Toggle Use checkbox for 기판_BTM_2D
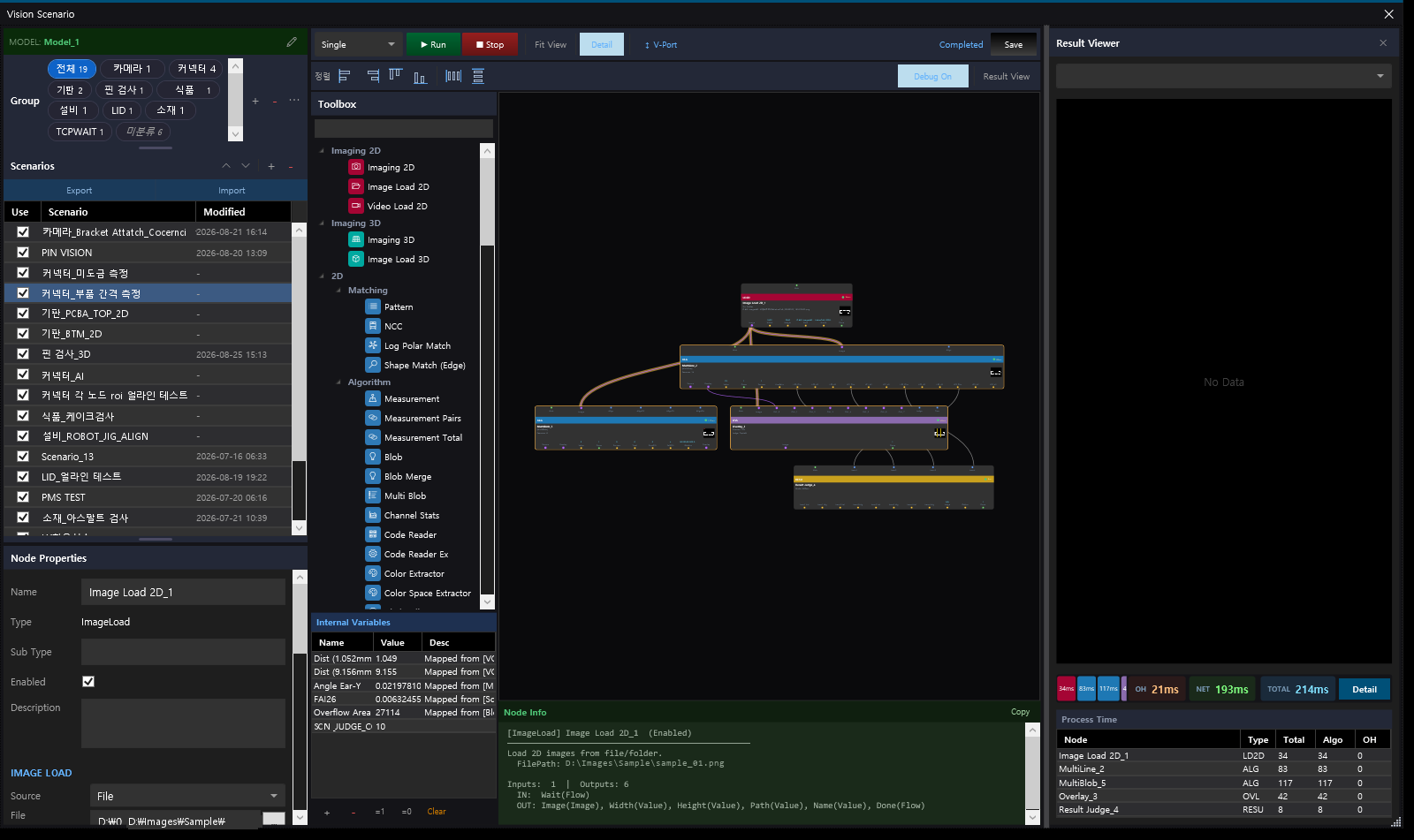The image size is (1414, 840). click(x=23, y=333)
